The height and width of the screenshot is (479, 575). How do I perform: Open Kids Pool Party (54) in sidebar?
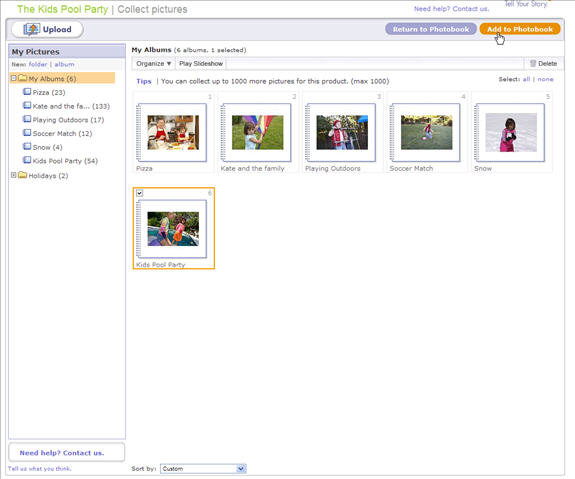pos(65,161)
